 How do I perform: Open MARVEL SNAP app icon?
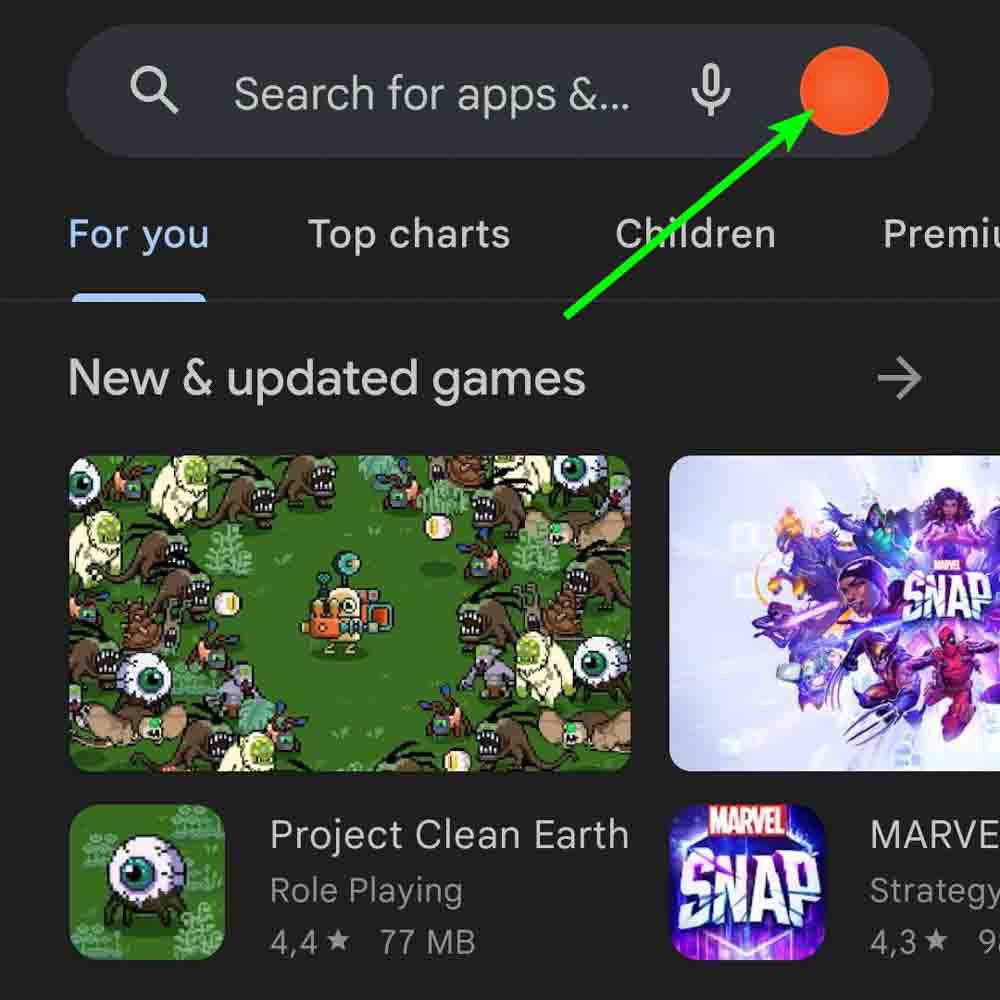pyautogui.click(x=747, y=881)
